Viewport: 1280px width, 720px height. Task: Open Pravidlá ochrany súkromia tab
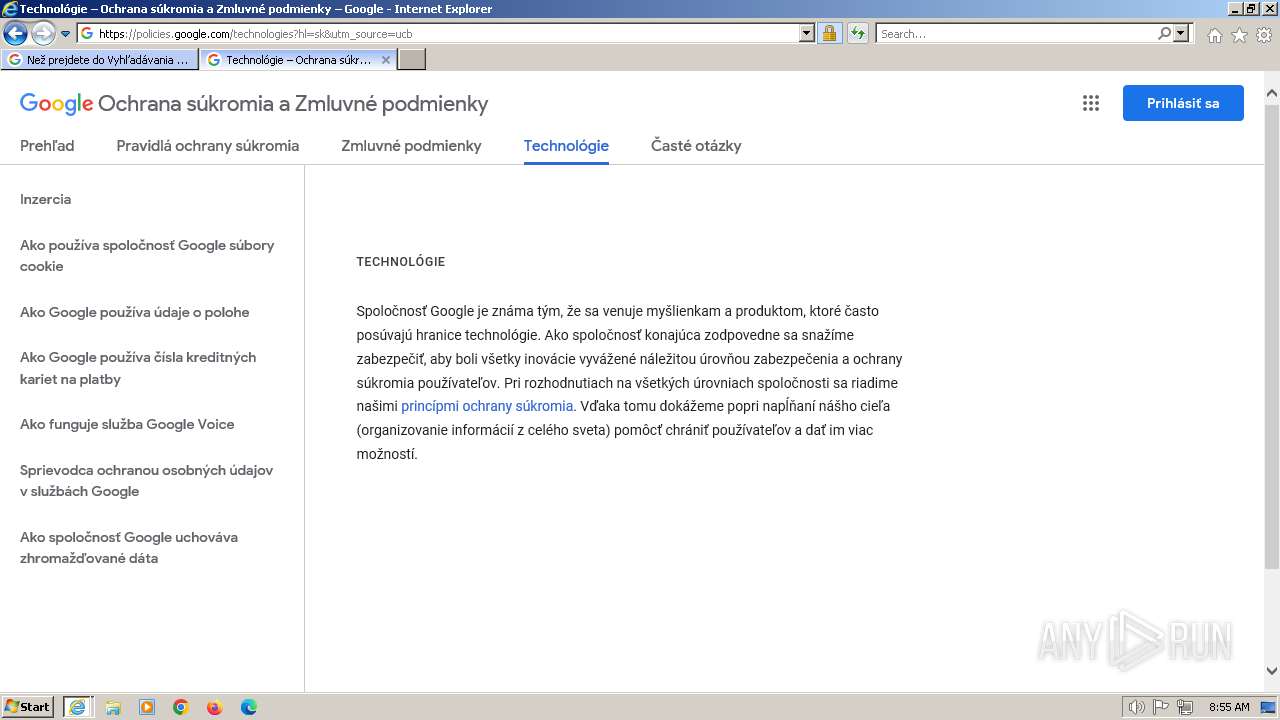(208, 145)
